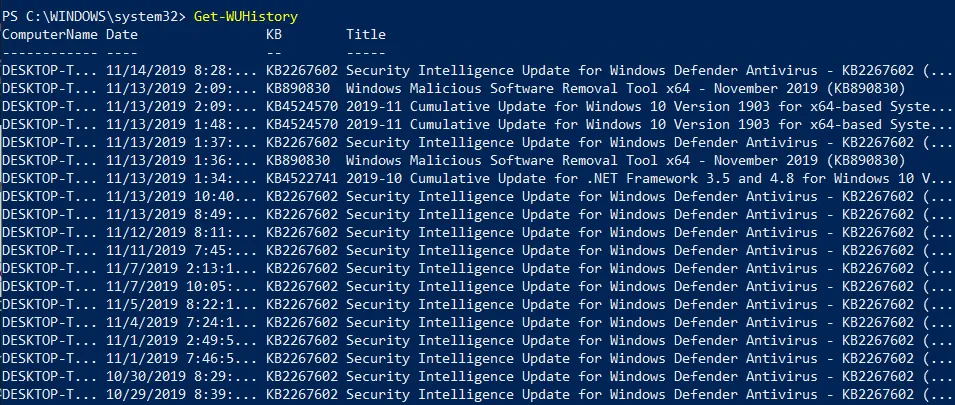This screenshot has height=405, width=955.
Task: Select the .NET Framework 3.5 and 4.8 update title
Action: point(649,178)
